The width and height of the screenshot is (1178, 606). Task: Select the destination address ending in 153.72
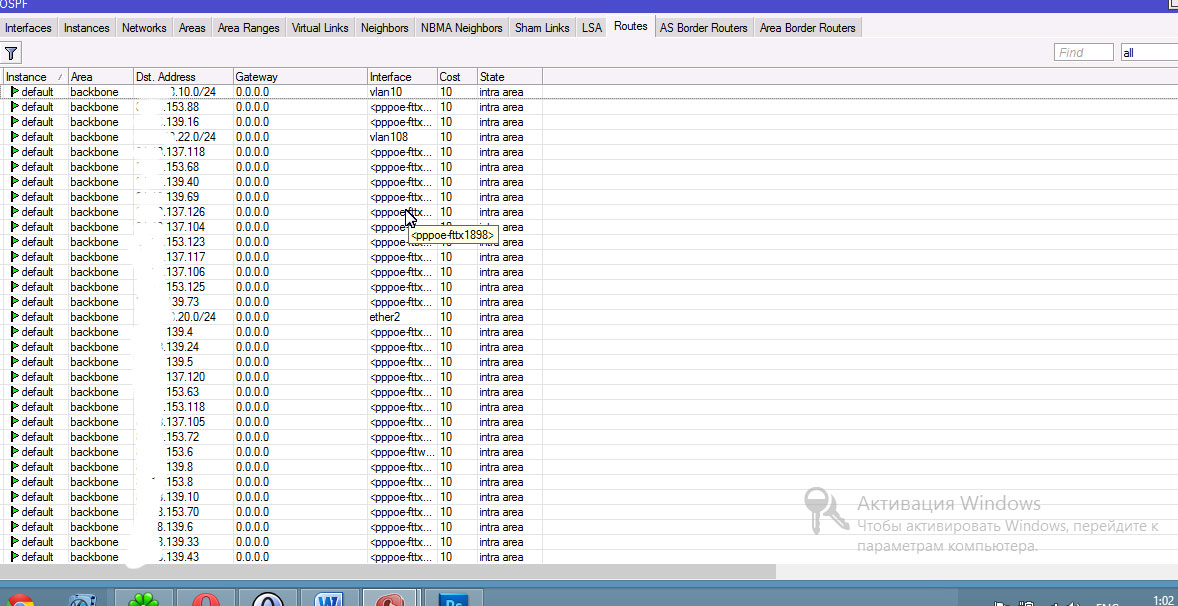tap(183, 437)
